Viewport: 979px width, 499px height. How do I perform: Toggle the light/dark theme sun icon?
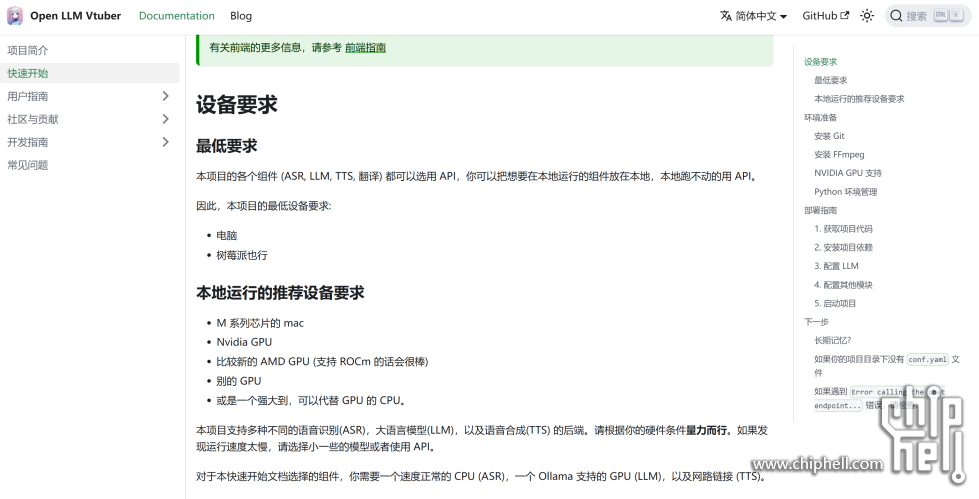pyautogui.click(x=867, y=16)
